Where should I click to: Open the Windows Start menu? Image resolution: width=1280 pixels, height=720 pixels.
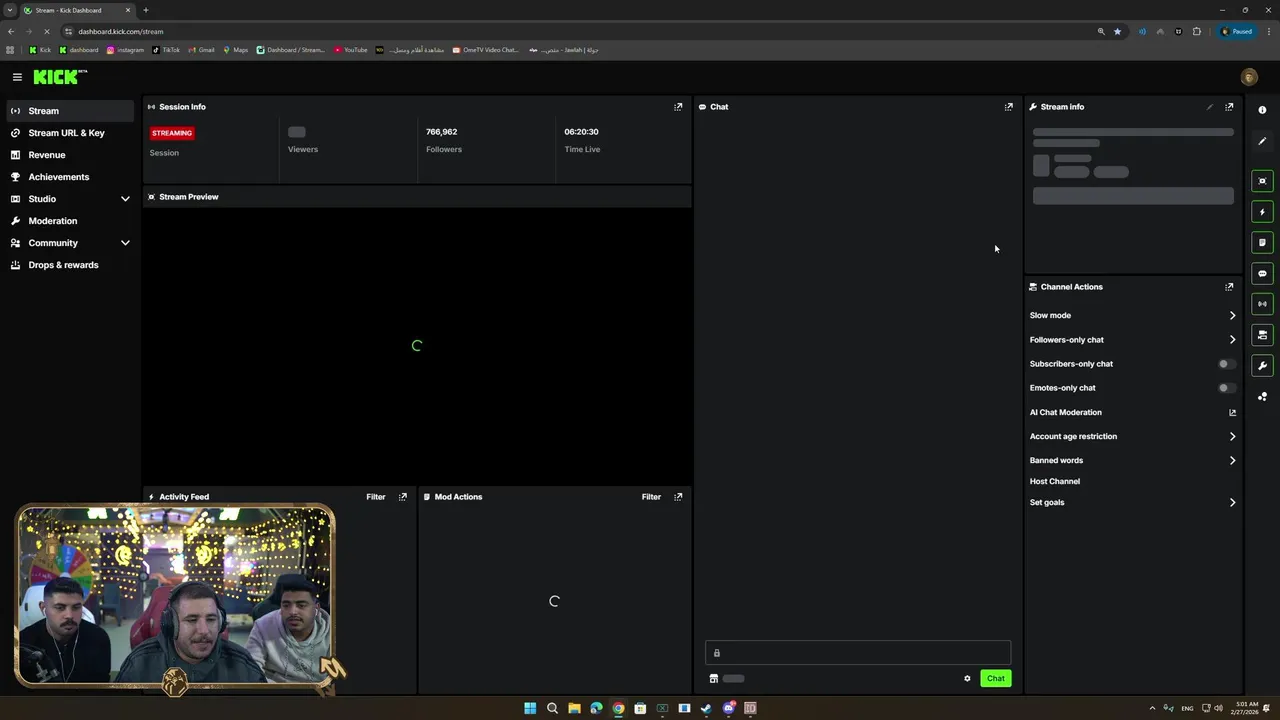point(530,709)
